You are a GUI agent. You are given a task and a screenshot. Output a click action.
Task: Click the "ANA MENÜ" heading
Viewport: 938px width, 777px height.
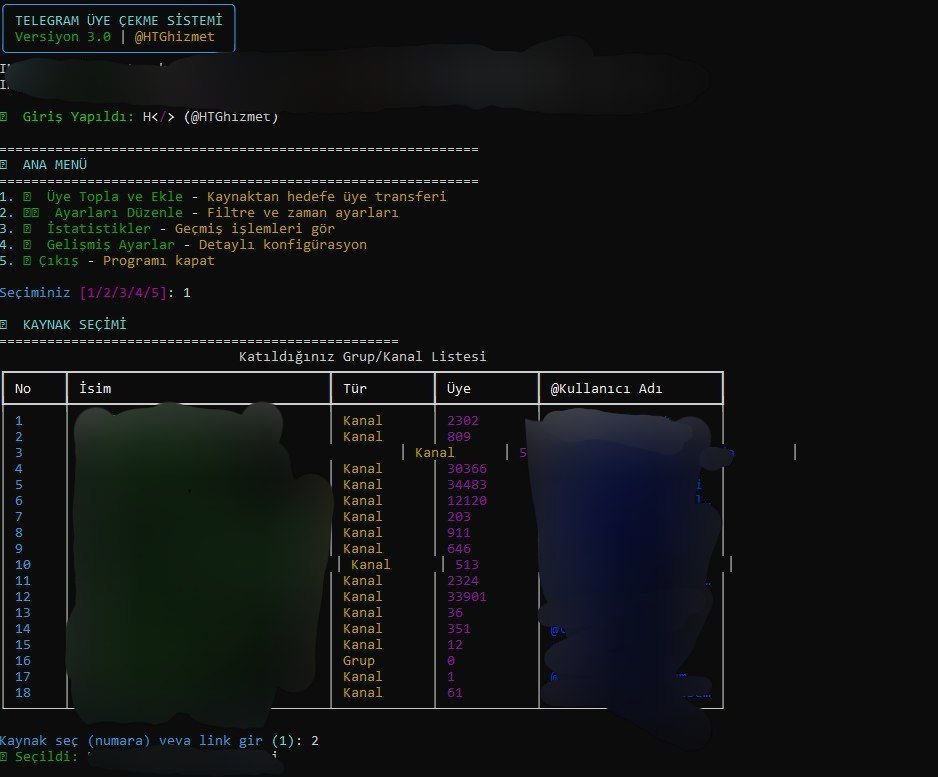point(54,164)
